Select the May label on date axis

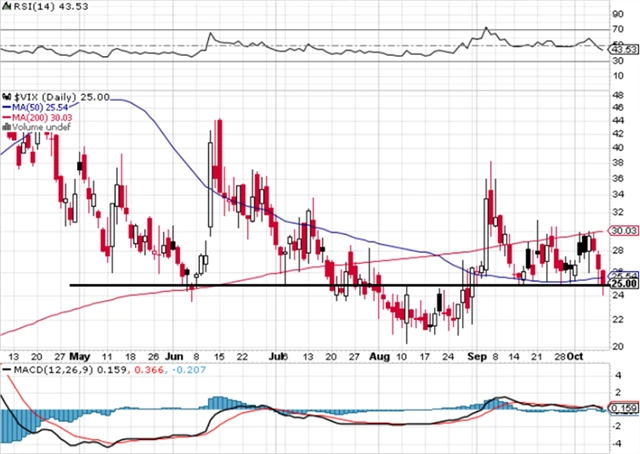click(x=80, y=356)
